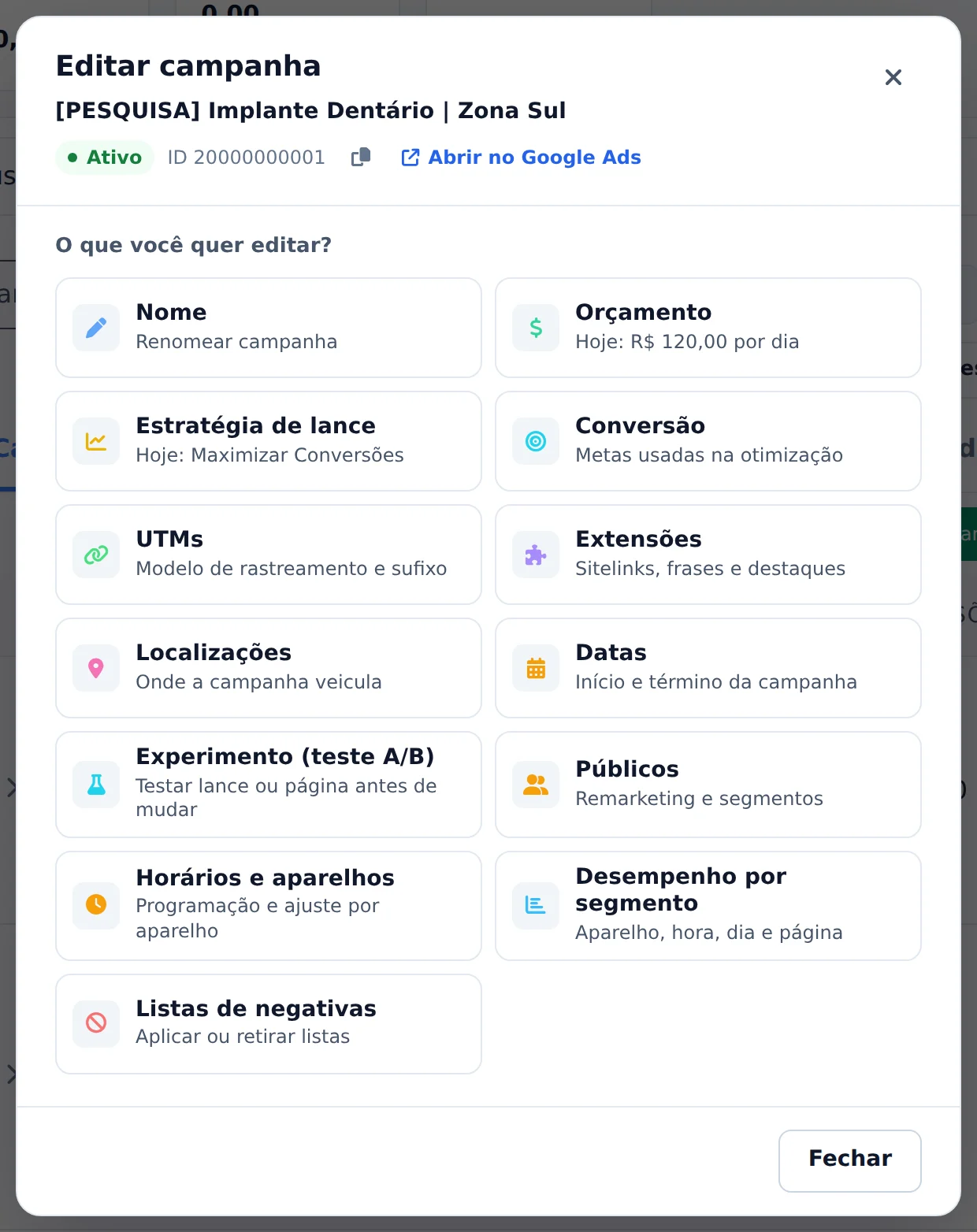Copy the campaign ID with the copy icon
The image size is (977, 1232).
pyautogui.click(x=361, y=157)
